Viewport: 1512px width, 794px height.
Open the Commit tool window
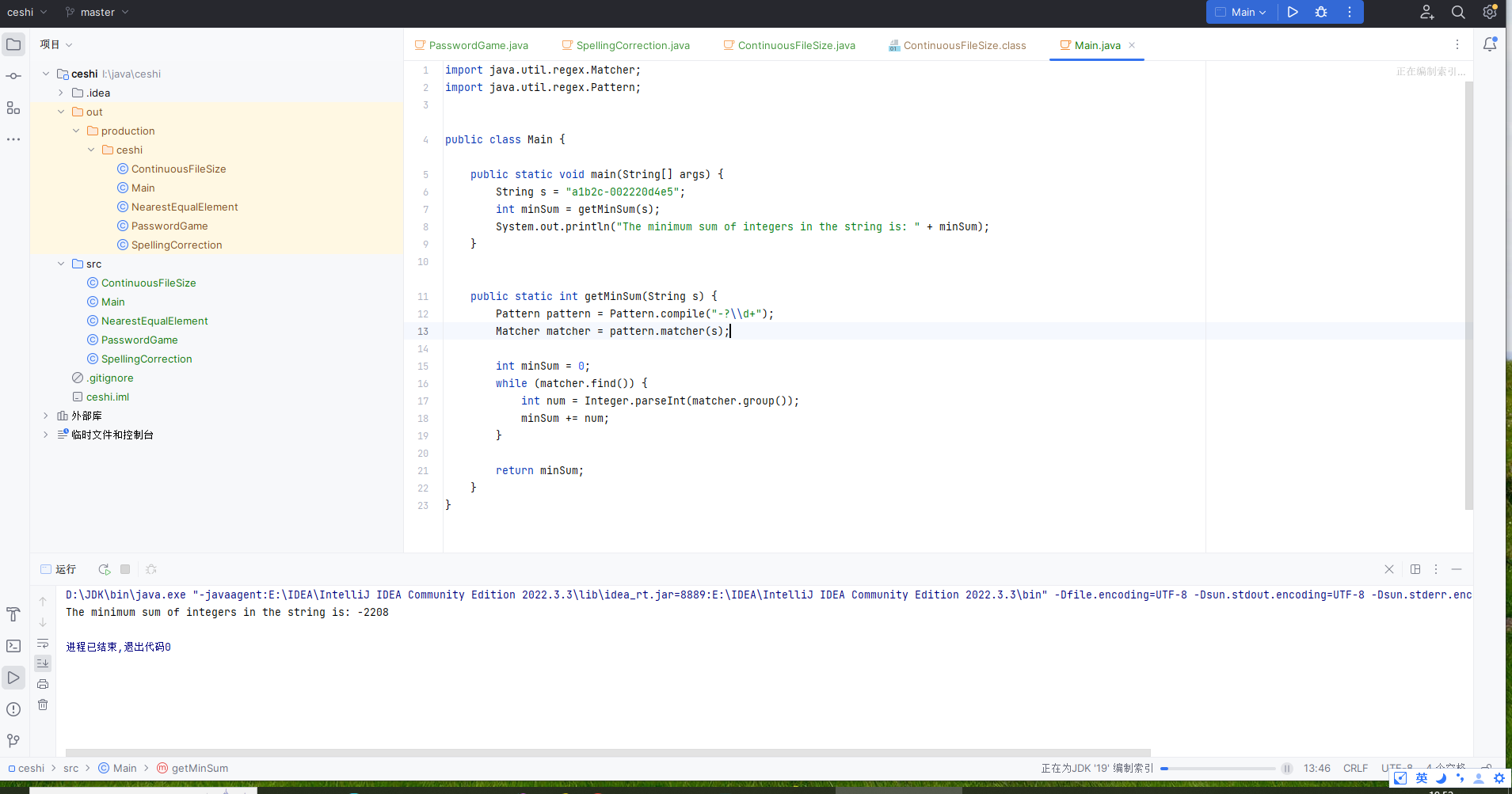click(13, 76)
